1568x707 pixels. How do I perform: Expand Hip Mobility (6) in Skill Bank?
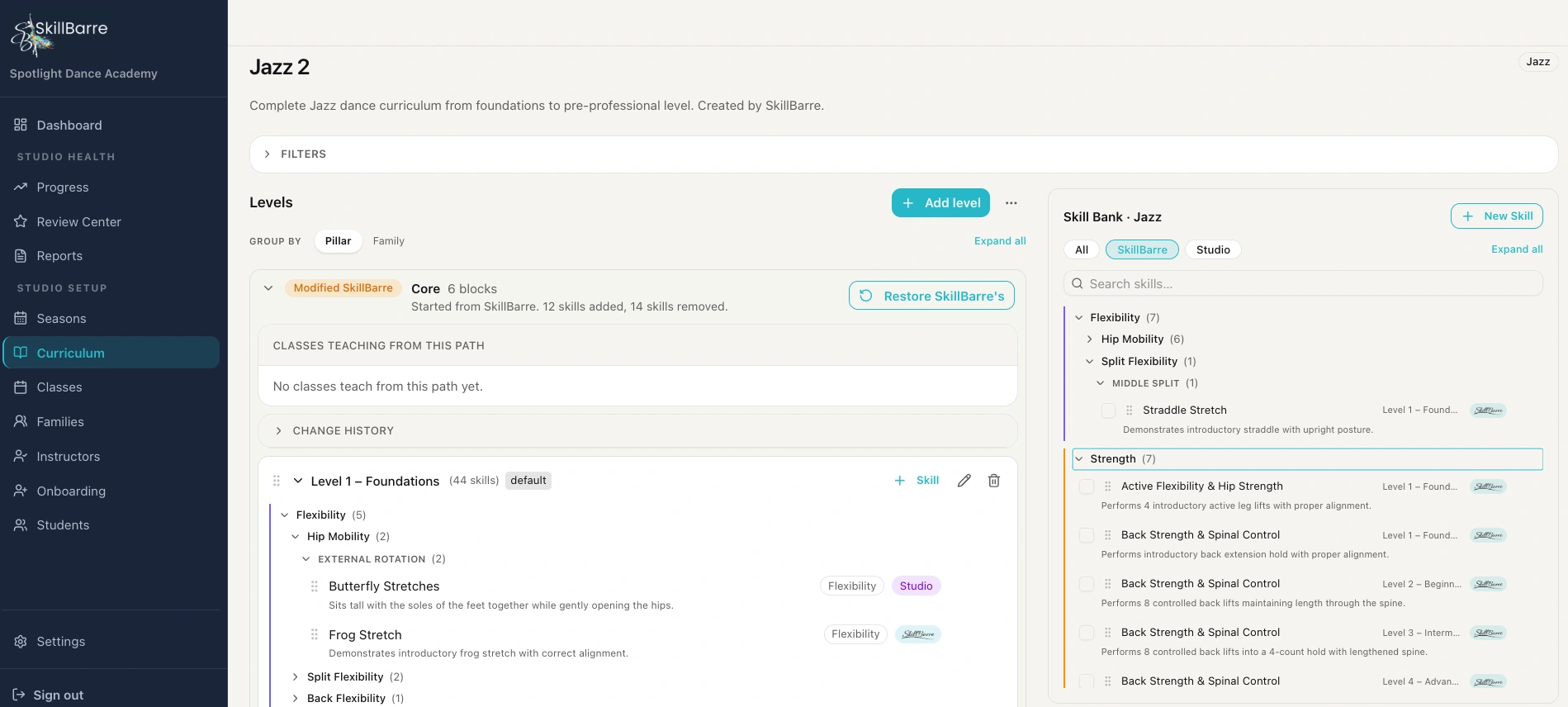(1090, 339)
